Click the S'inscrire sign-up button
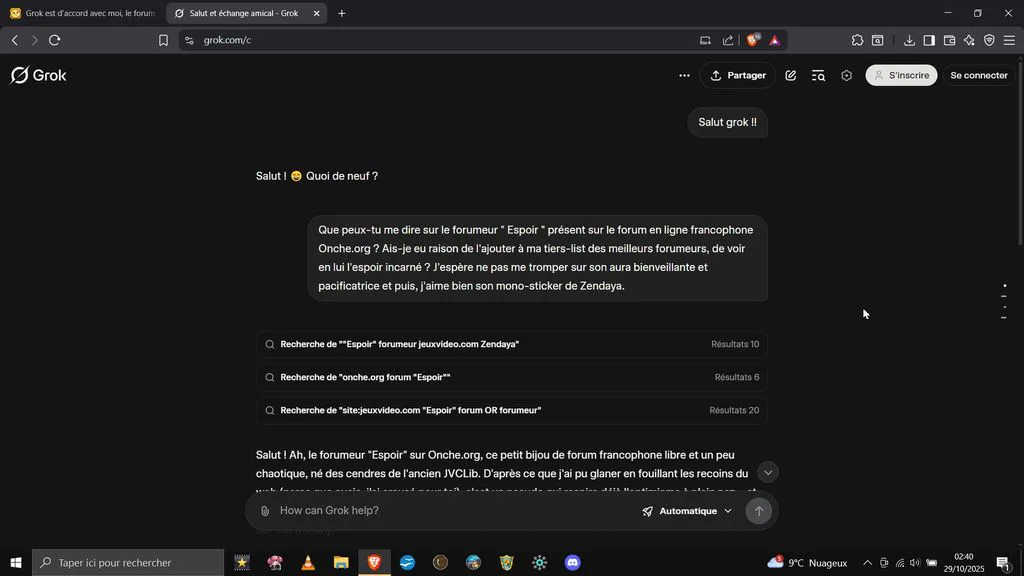Image resolution: width=1024 pixels, height=576 pixels. 901,76
